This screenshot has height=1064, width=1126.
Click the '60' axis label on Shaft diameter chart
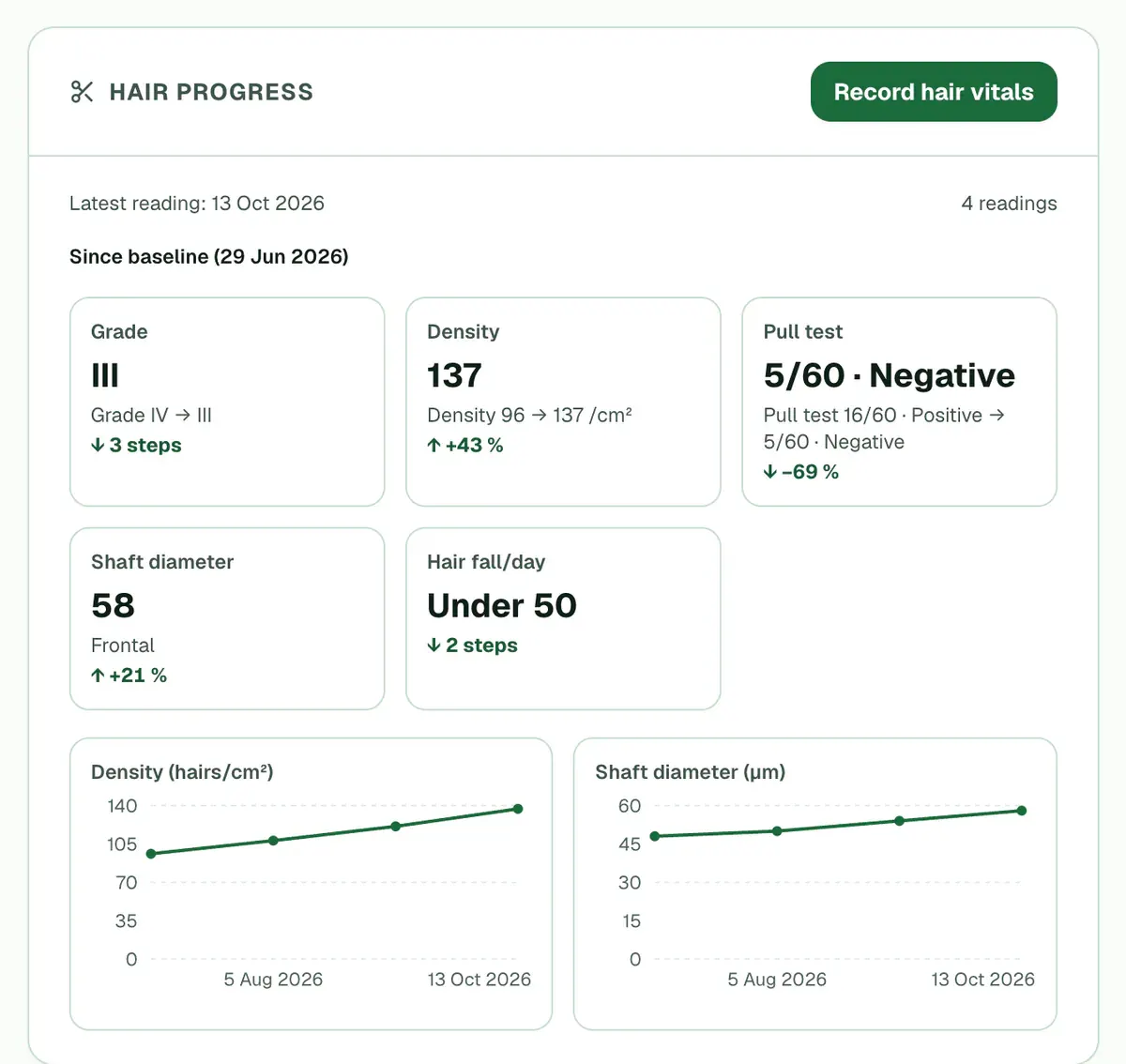pos(630,806)
